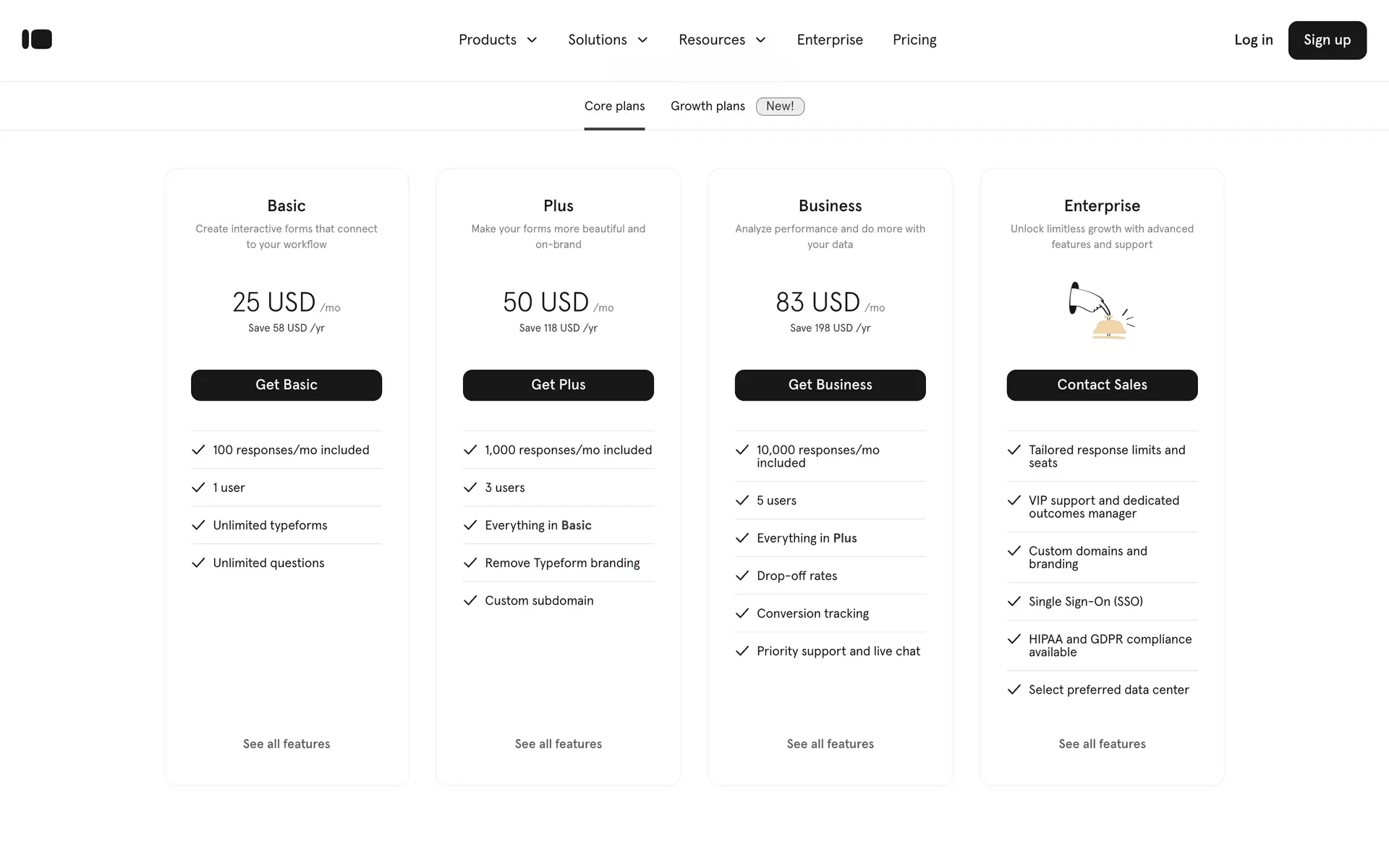Viewport: 1389px width, 868px height.
Task: Open See all features under Plus plan
Action: click(x=558, y=744)
